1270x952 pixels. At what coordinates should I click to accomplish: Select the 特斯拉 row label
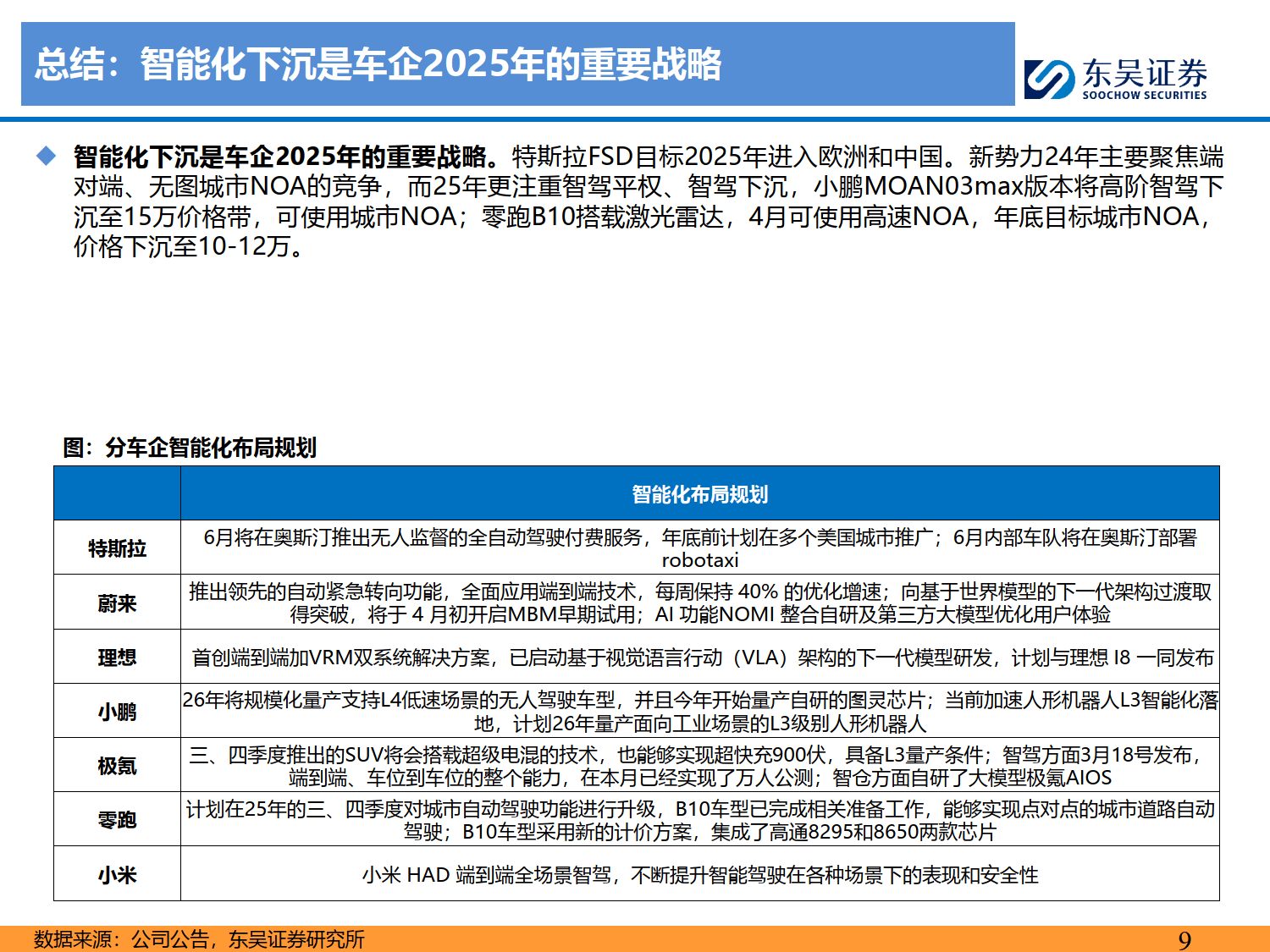click(x=117, y=548)
